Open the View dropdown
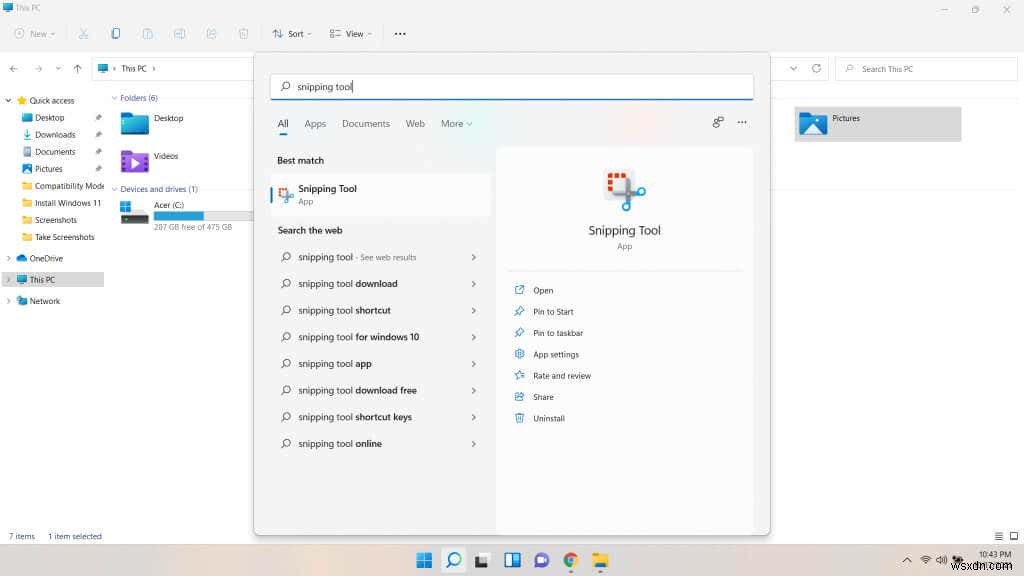 coord(349,33)
